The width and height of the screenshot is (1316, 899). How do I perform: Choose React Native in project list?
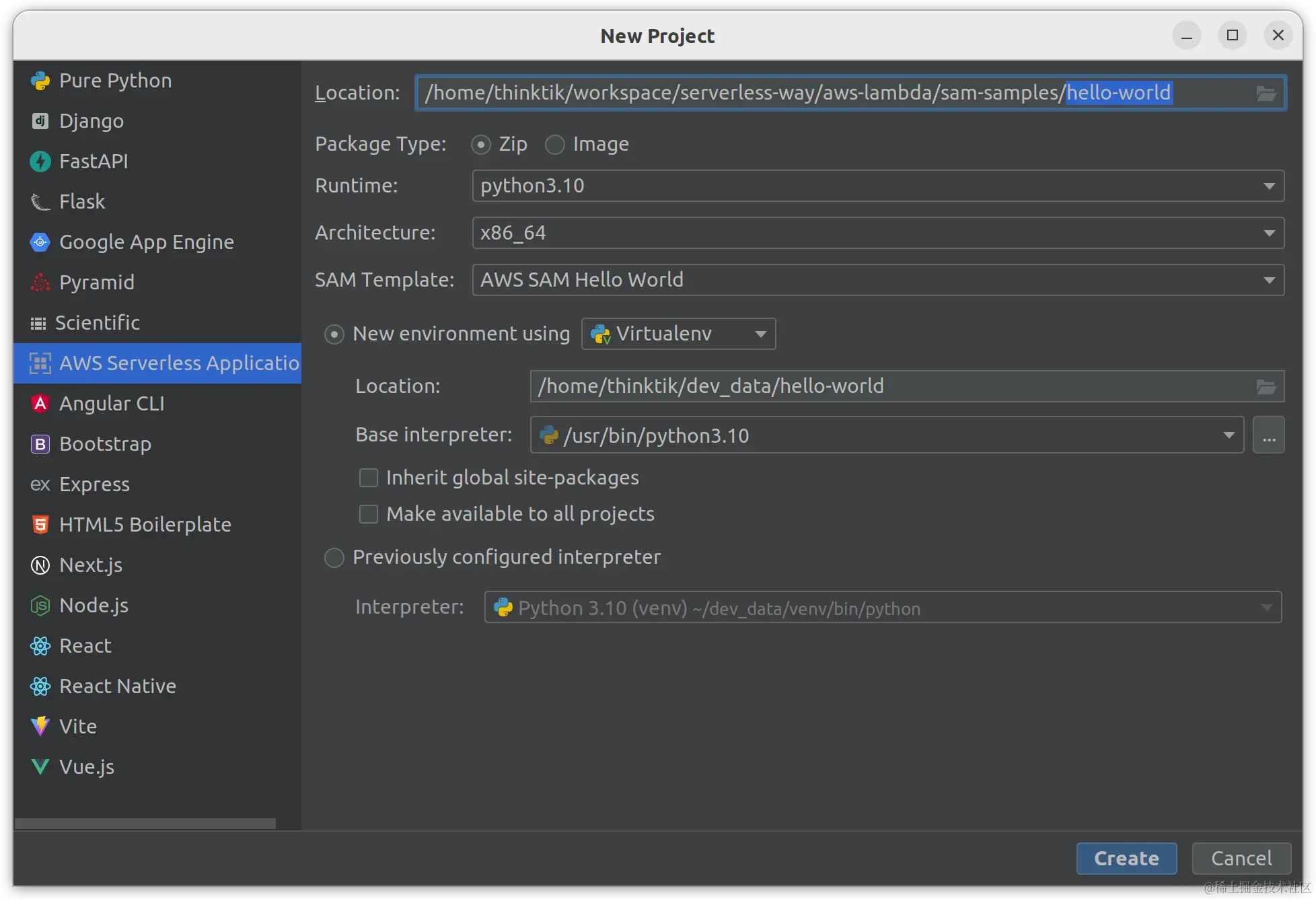pos(118,686)
